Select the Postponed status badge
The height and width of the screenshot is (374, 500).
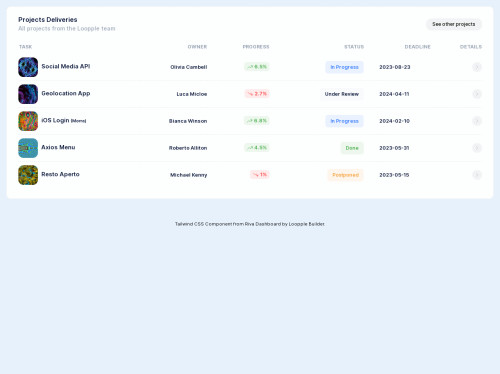(x=345, y=175)
